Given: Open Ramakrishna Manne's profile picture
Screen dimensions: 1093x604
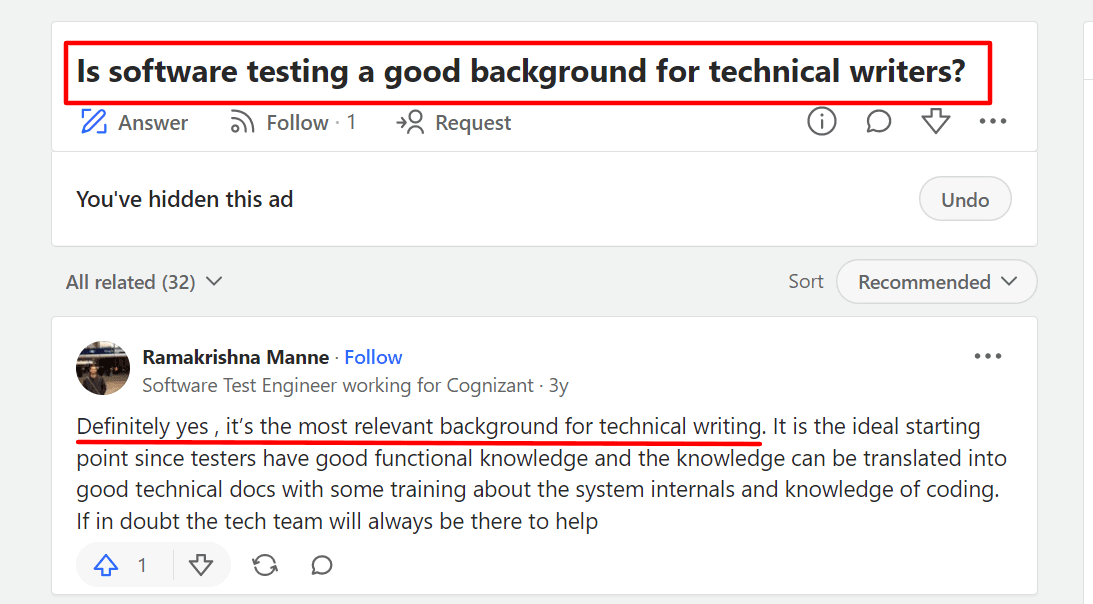Looking at the screenshot, I should point(103,368).
